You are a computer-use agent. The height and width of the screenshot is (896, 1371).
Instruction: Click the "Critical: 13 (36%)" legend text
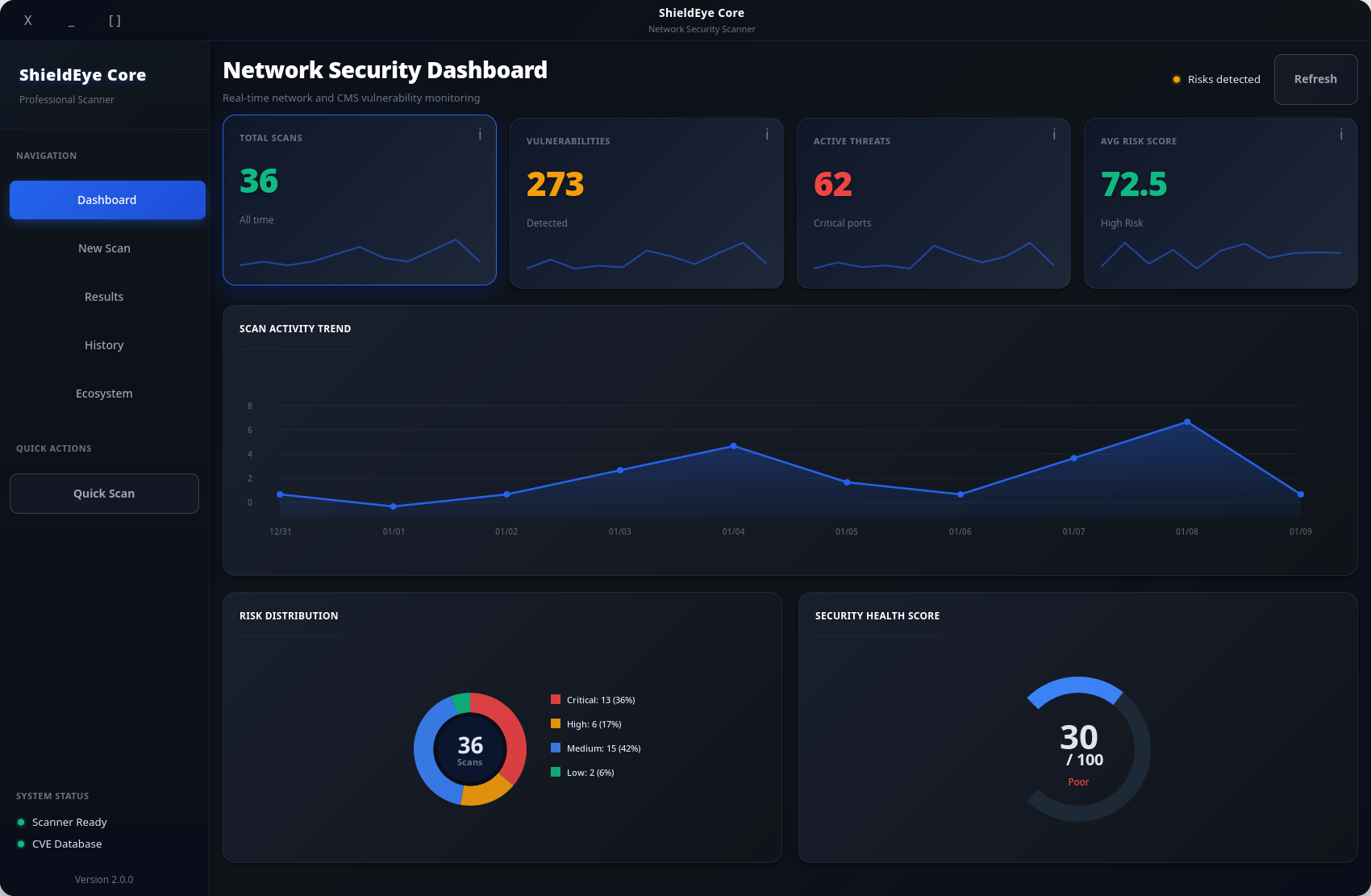pyautogui.click(x=601, y=700)
